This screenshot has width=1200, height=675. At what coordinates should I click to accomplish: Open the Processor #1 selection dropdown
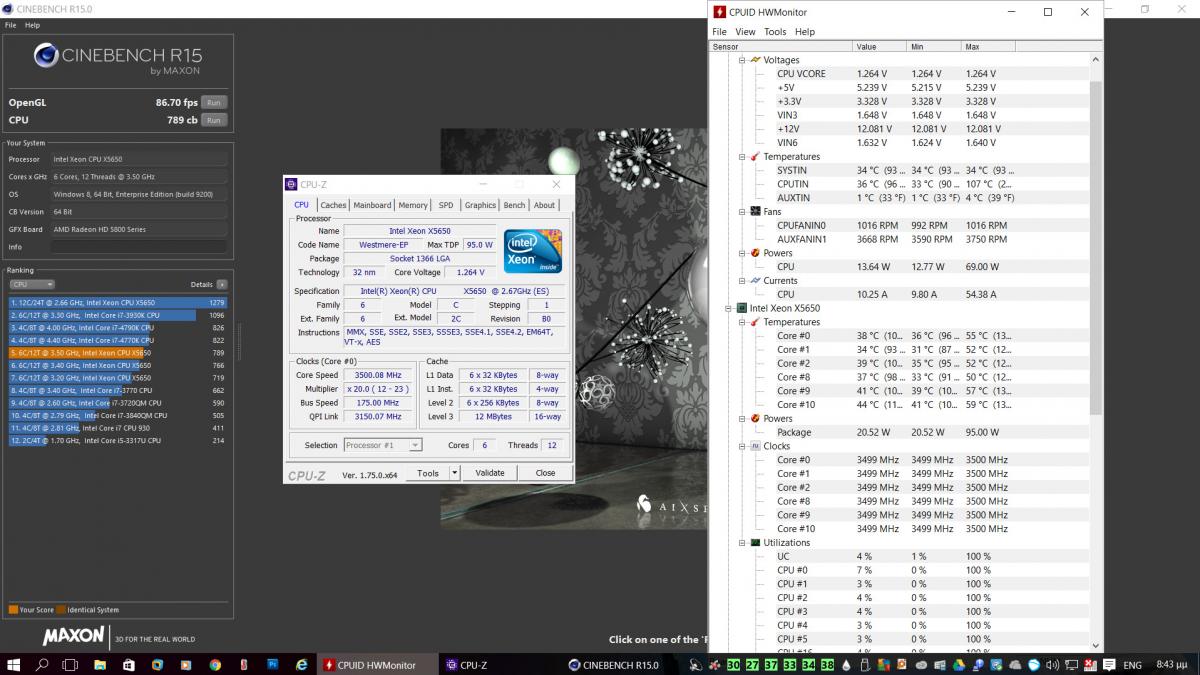[x=383, y=445]
